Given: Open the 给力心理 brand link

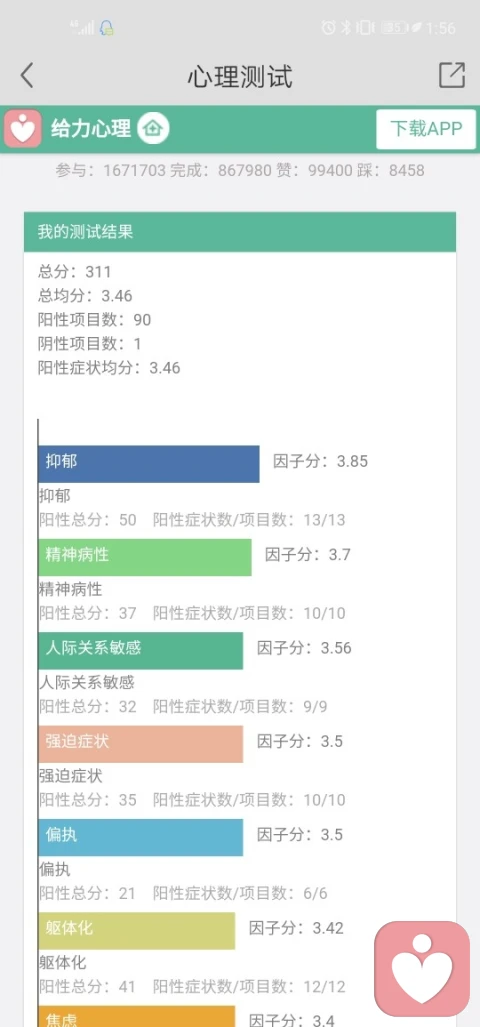Looking at the screenshot, I should [91, 128].
